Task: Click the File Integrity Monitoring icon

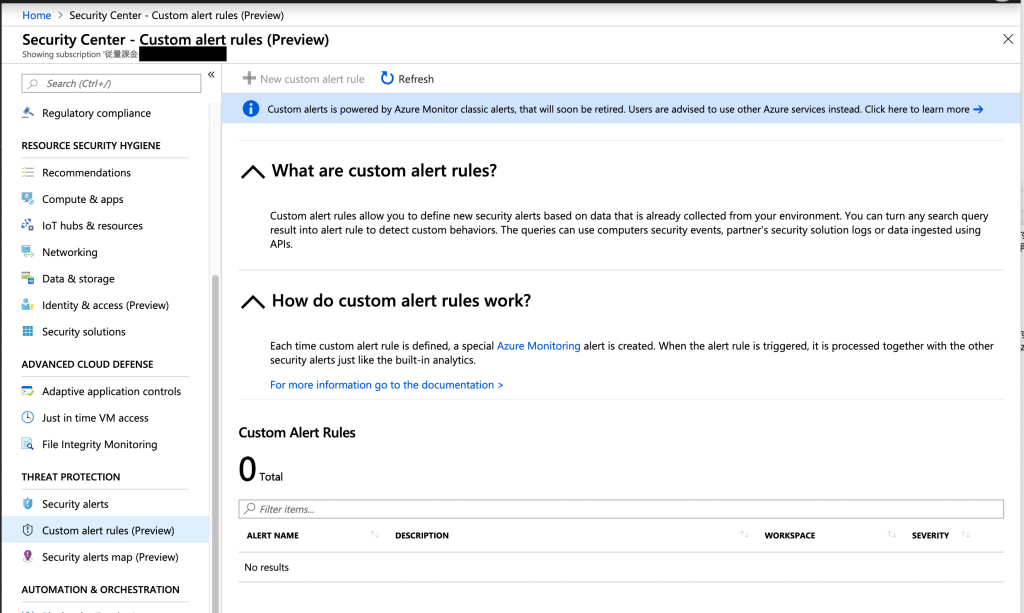Action: (27, 444)
